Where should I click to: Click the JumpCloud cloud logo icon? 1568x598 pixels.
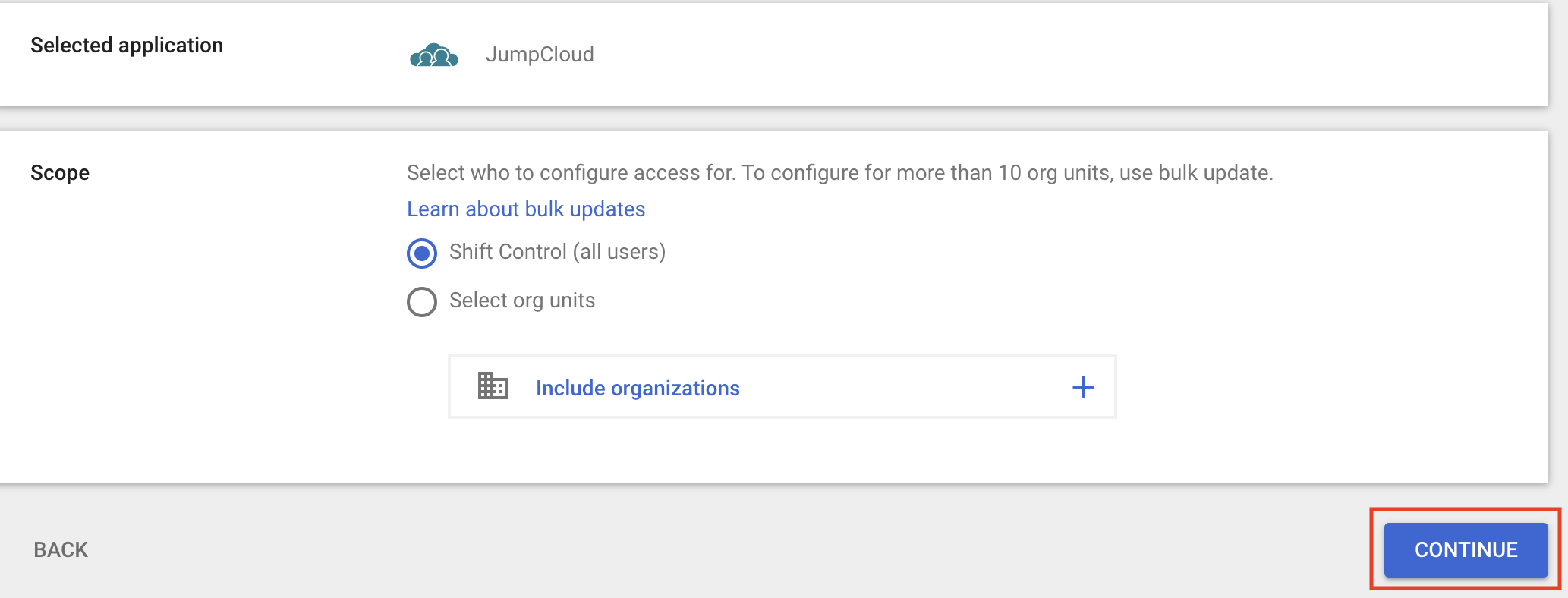tap(433, 55)
